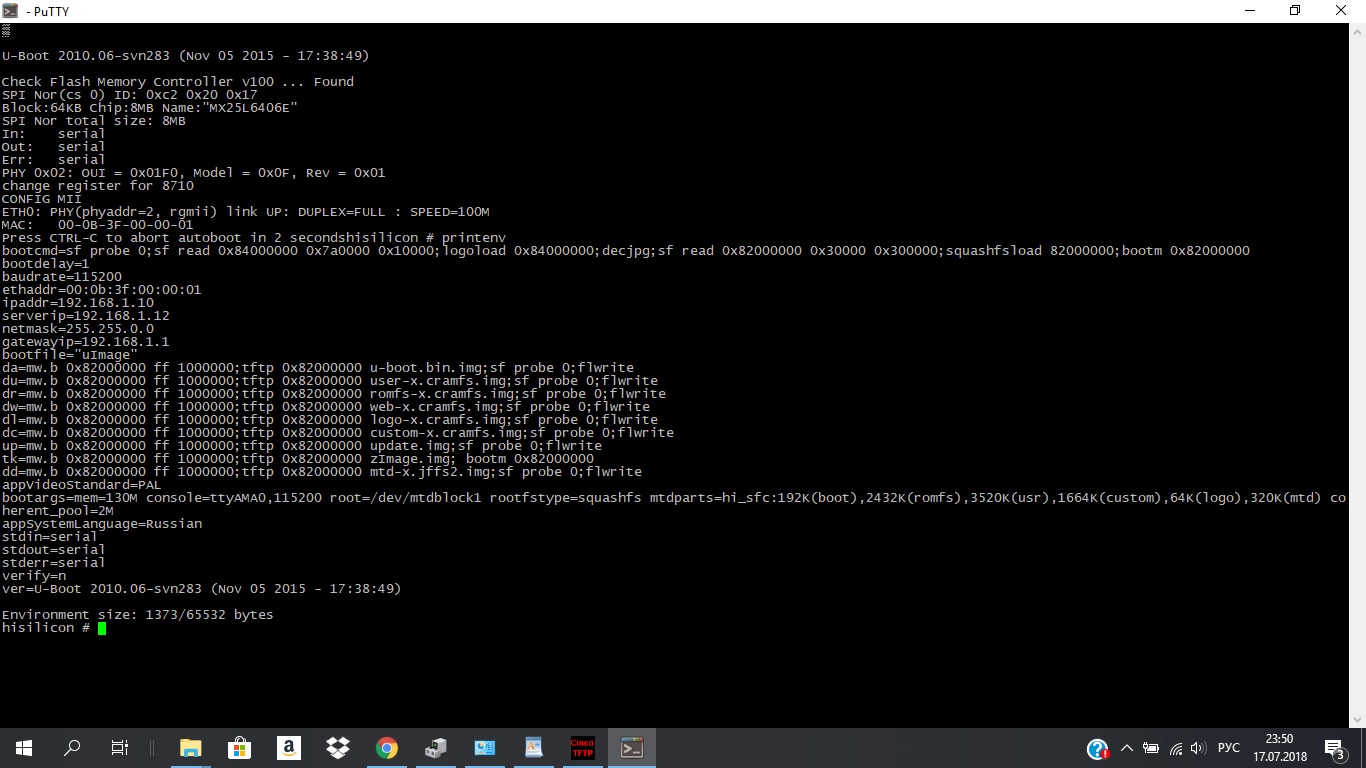Open the Amazon taskbar shortcut
Viewport: 1366px width, 768px height.
tap(288, 748)
